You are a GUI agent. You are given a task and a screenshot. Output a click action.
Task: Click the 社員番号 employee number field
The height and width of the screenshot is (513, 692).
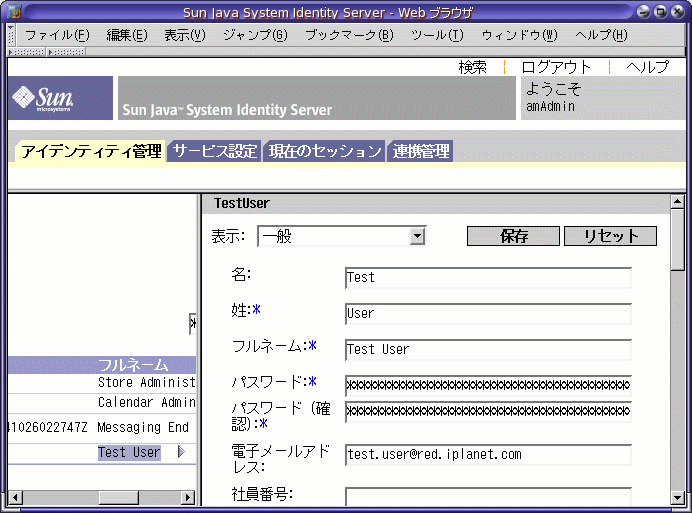coord(488,496)
